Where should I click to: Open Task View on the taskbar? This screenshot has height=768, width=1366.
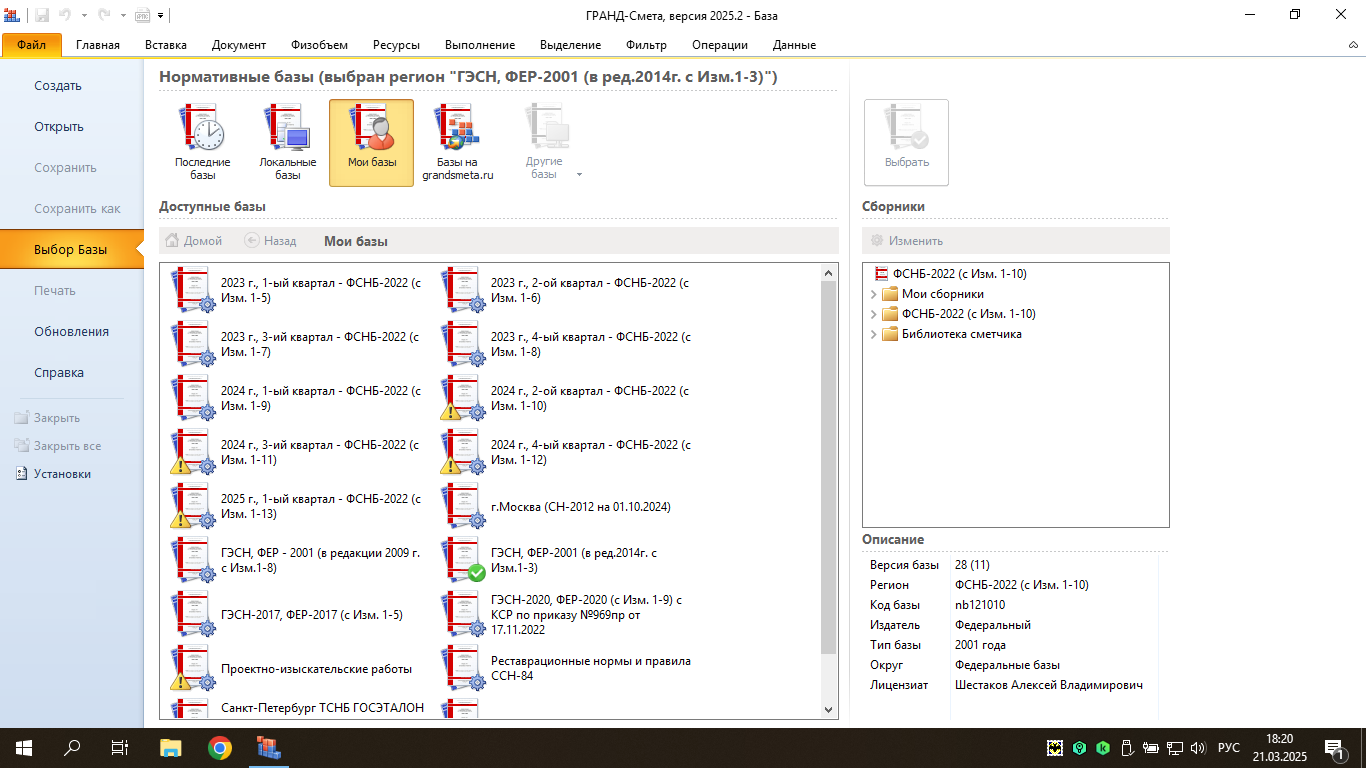coord(120,748)
